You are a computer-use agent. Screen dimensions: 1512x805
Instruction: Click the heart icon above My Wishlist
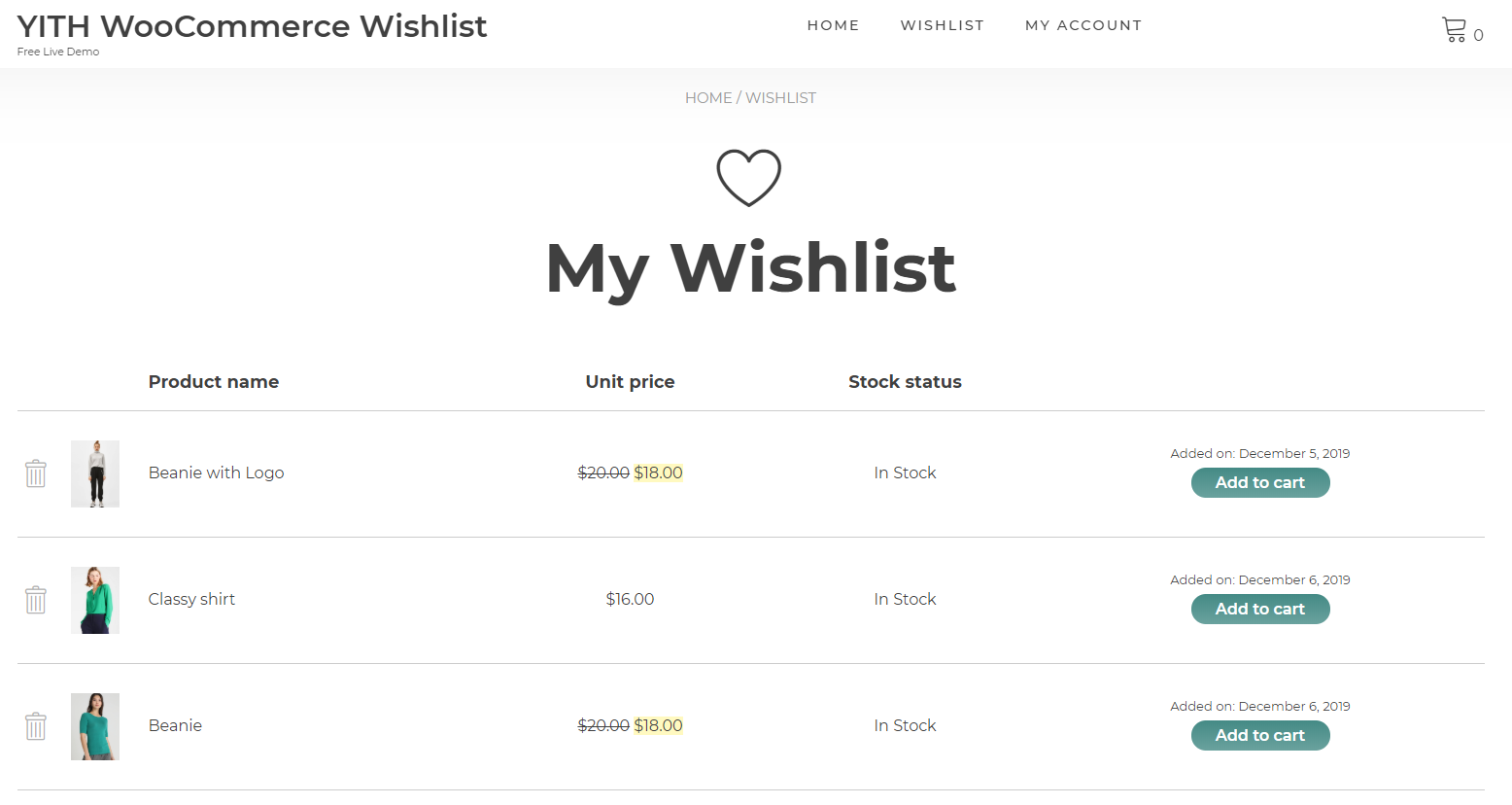tap(748, 178)
